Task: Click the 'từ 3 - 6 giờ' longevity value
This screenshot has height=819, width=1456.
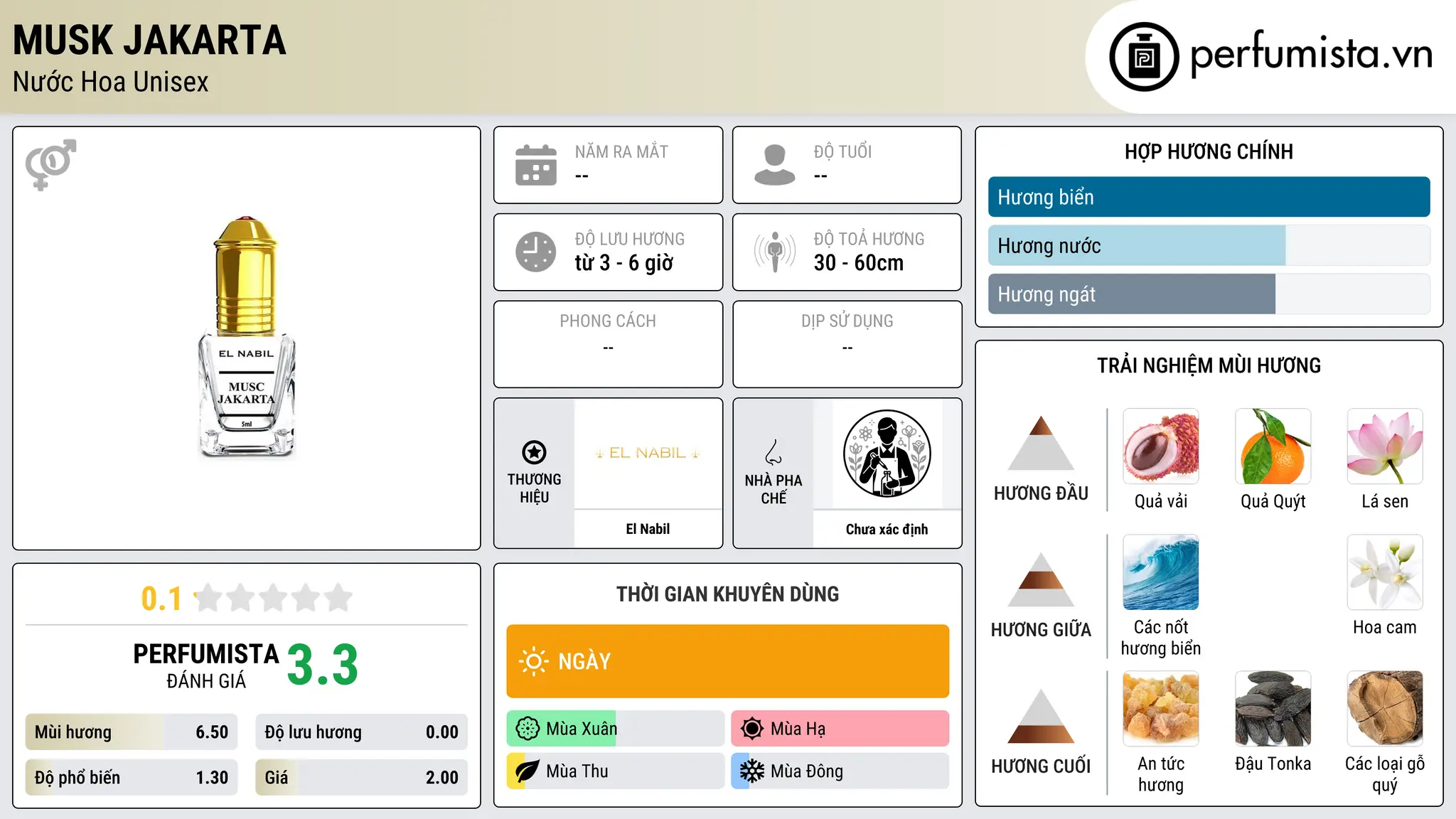Action: click(624, 263)
